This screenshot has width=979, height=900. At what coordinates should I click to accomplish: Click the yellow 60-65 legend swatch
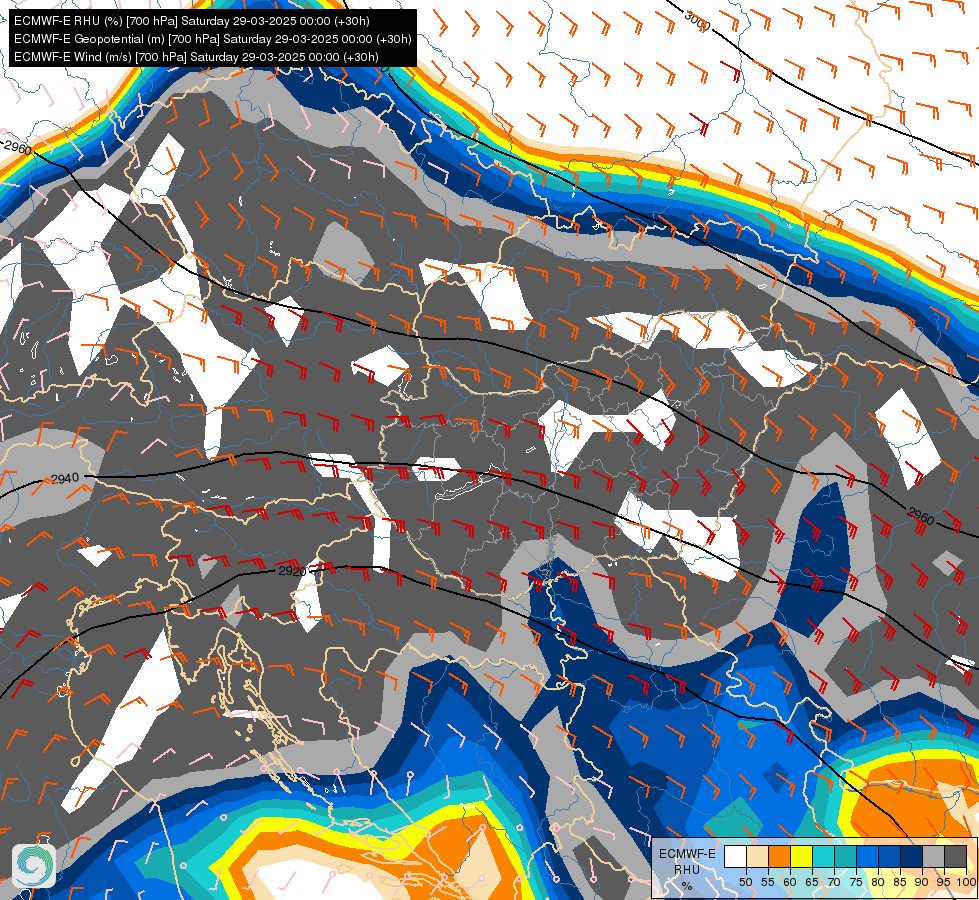pyautogui.click(x=802, y=856)
